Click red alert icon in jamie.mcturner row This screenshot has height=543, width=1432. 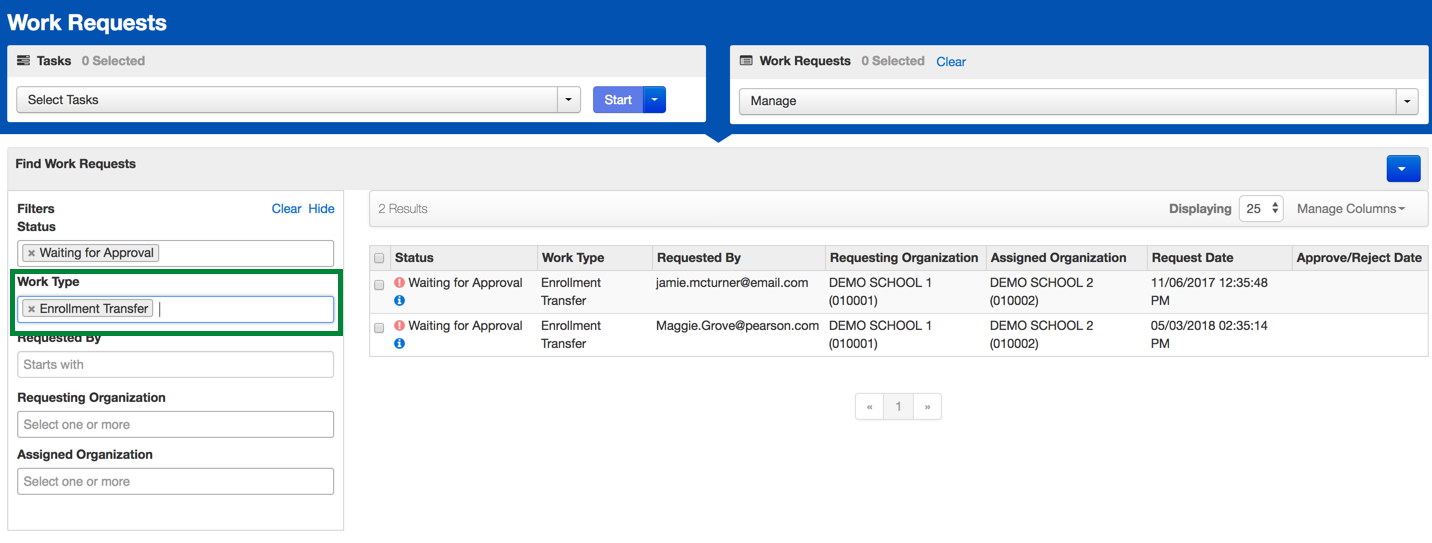tap(400, 283)
